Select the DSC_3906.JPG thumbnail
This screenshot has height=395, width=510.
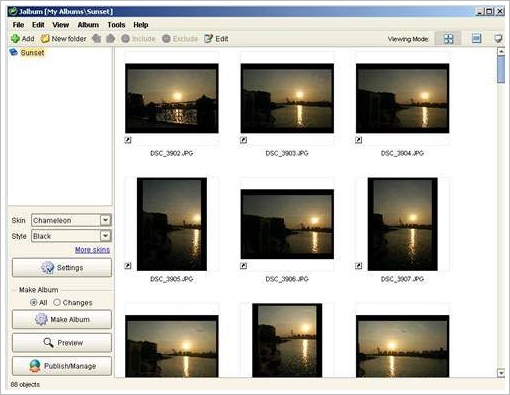click(287, 224)
